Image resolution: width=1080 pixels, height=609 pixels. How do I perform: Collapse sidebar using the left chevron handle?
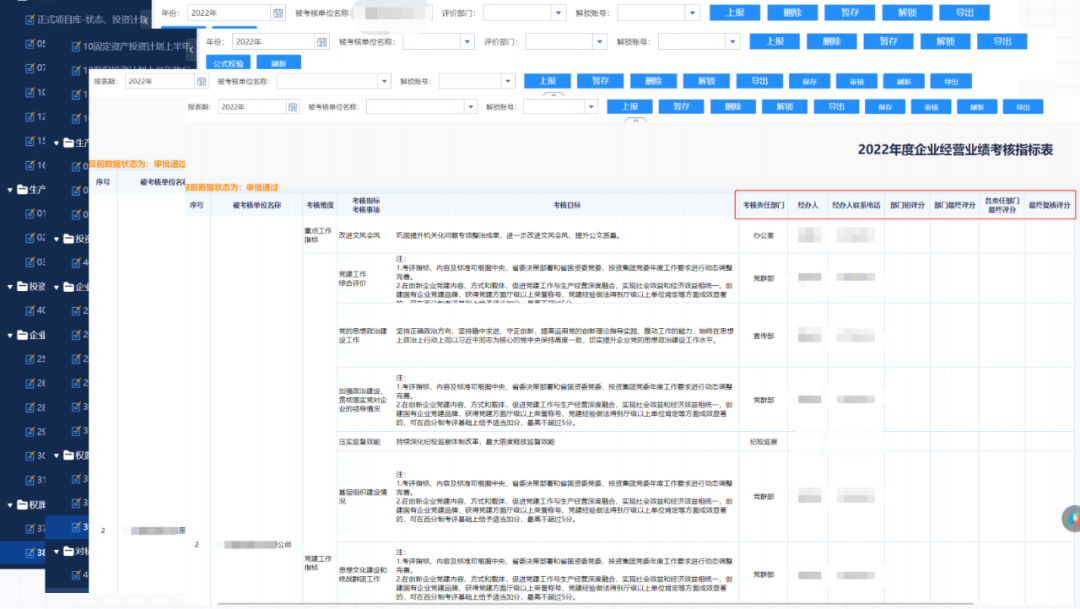tap(191, 49)
